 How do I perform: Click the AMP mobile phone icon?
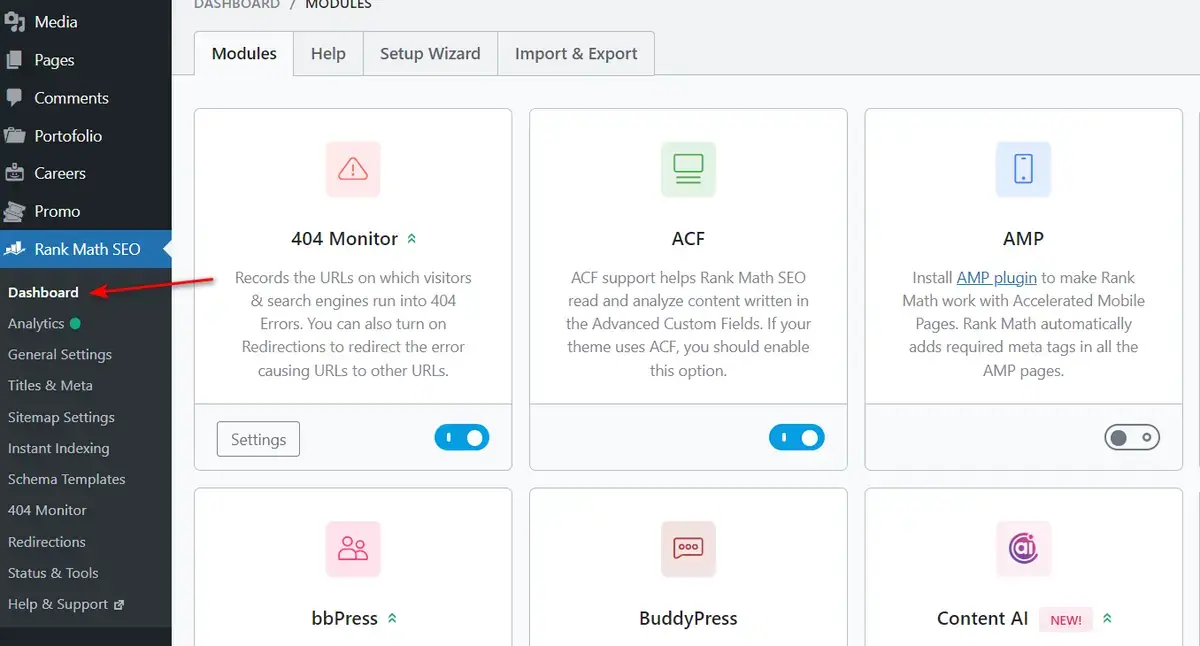tap(1023, 169)
